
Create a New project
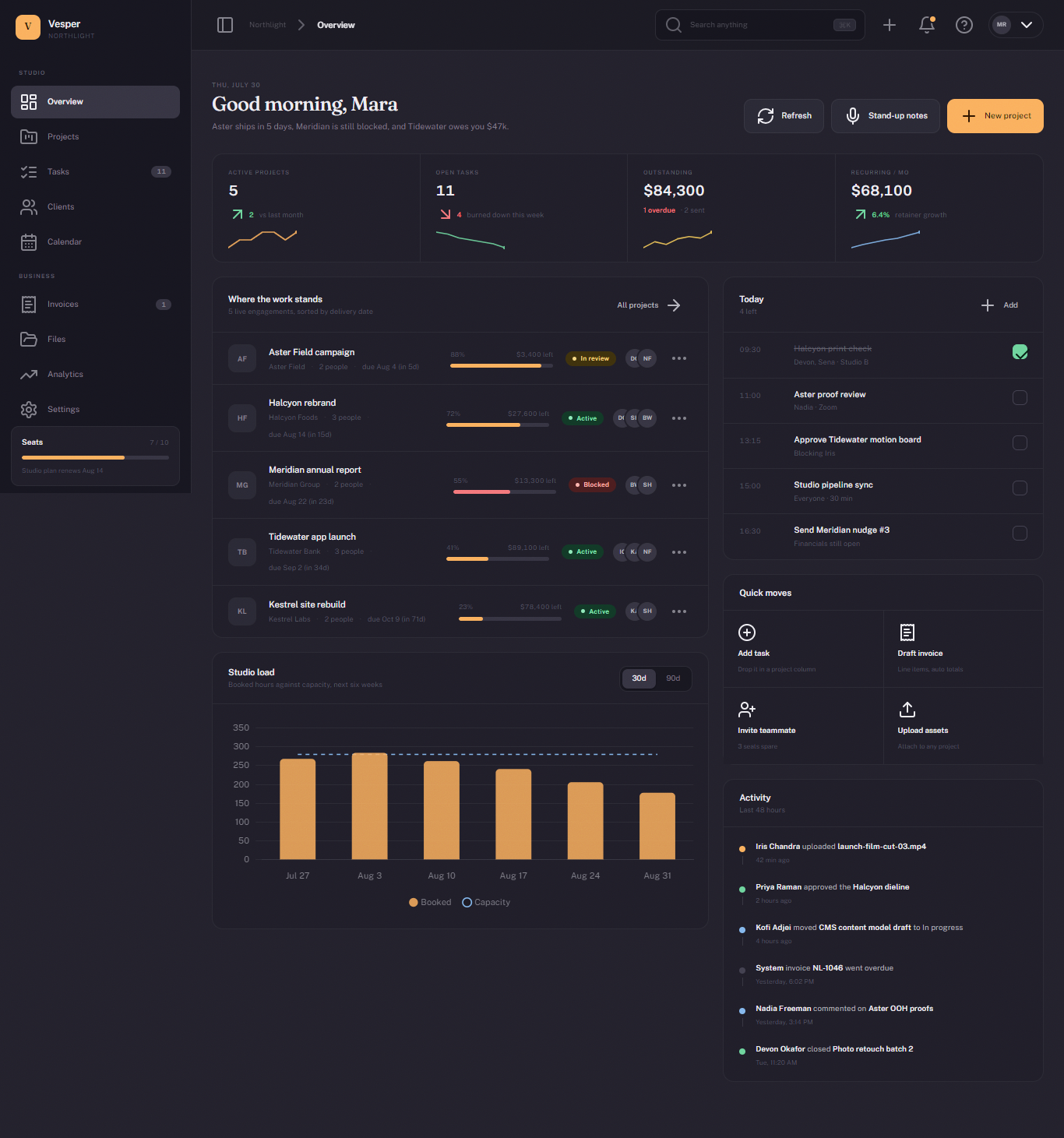[995, 116]
